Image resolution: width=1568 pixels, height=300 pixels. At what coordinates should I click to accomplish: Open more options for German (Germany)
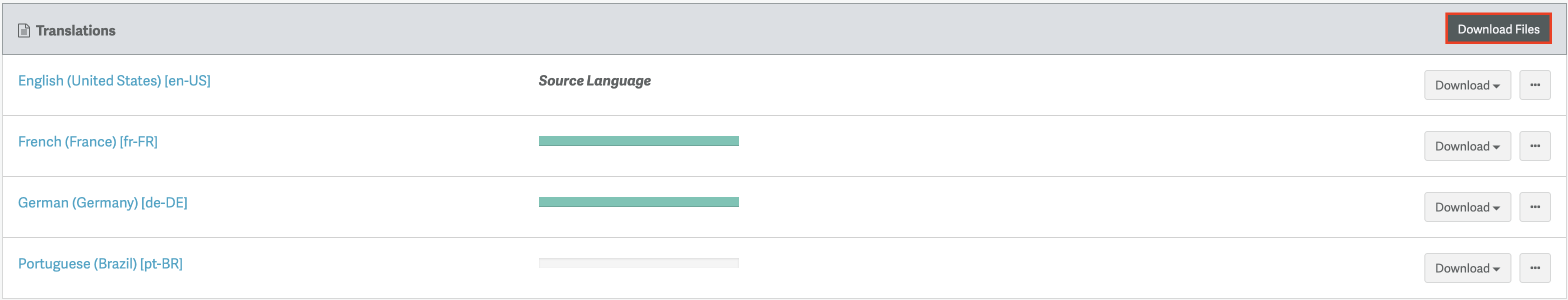(1534, 207)
